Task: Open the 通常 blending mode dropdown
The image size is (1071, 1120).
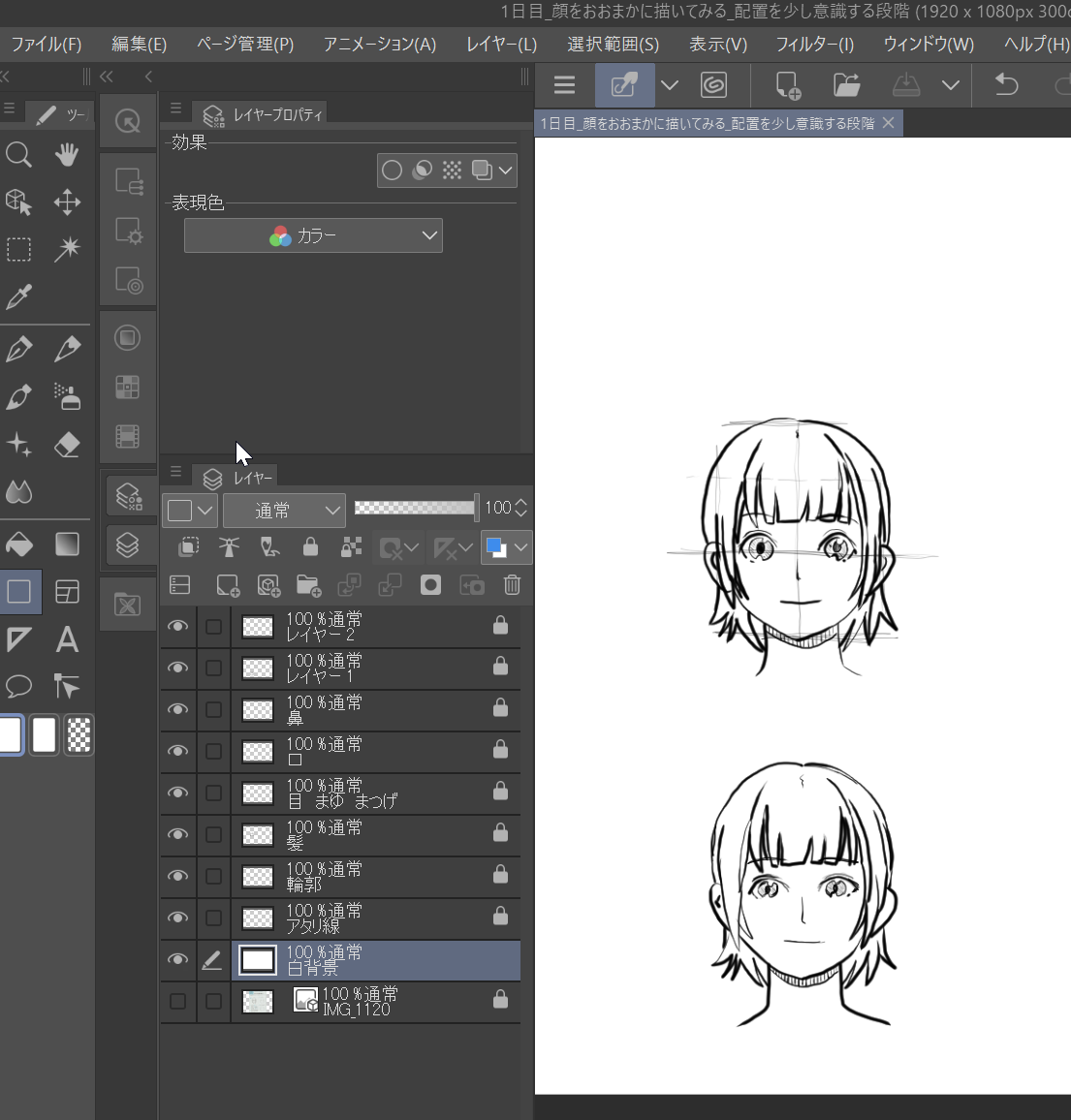Action: pos(284,510)
